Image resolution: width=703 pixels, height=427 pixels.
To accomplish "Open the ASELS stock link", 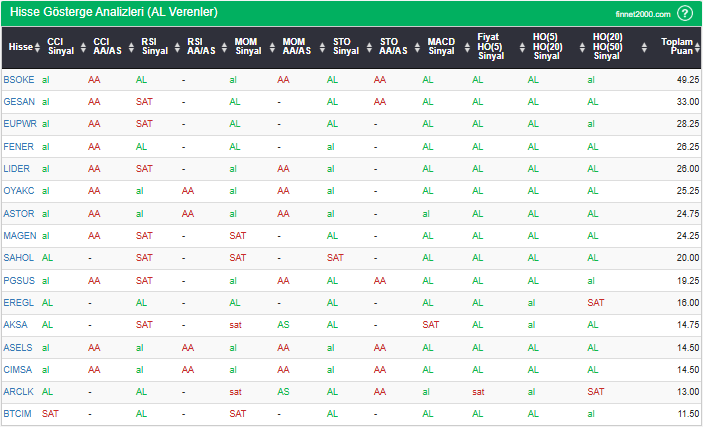I will [x=18, y=347].
